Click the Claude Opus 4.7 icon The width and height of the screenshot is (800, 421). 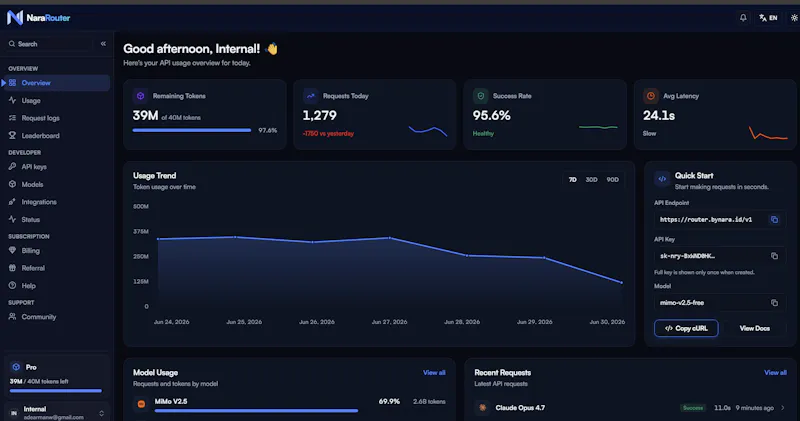[x=482, y=408]
